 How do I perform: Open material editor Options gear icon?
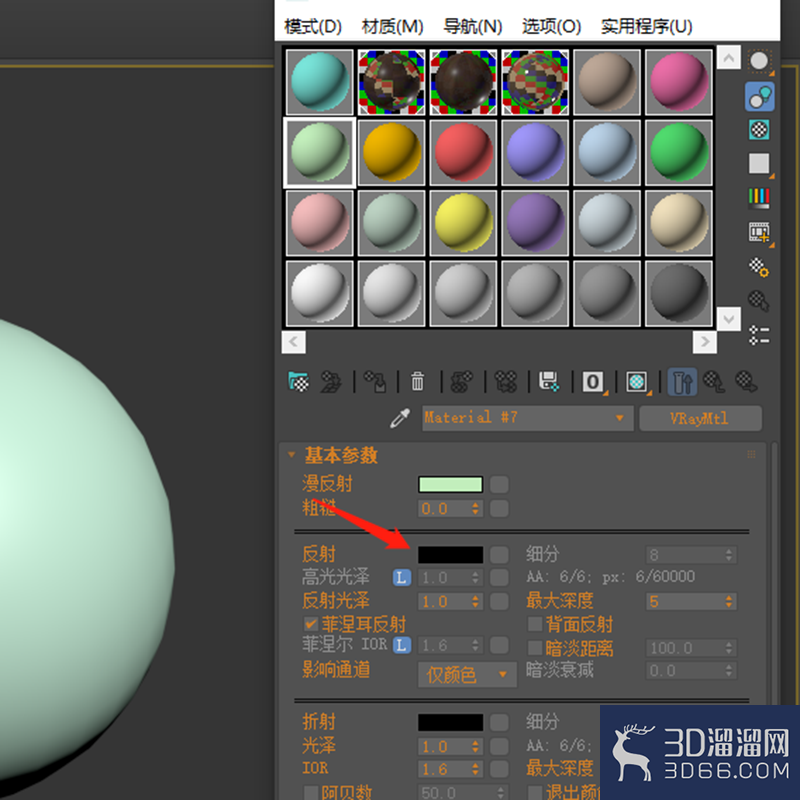click(x=759, y=267)
